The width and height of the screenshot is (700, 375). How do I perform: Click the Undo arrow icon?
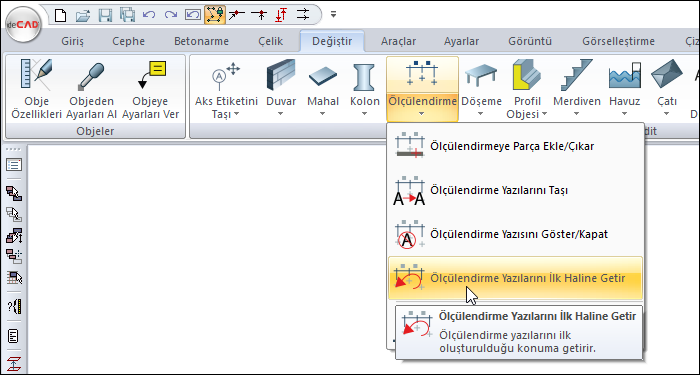pyautogui.click(x=149, y=15)
